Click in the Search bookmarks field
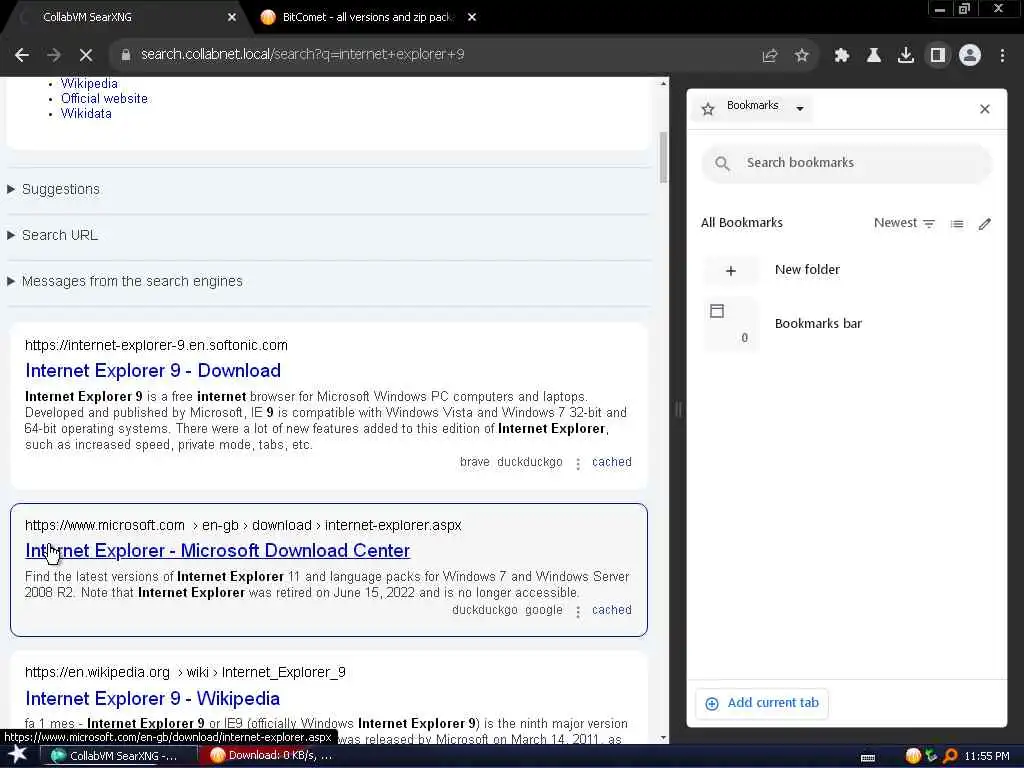This screenshot has width=1024, height=768. click(847, 163)
